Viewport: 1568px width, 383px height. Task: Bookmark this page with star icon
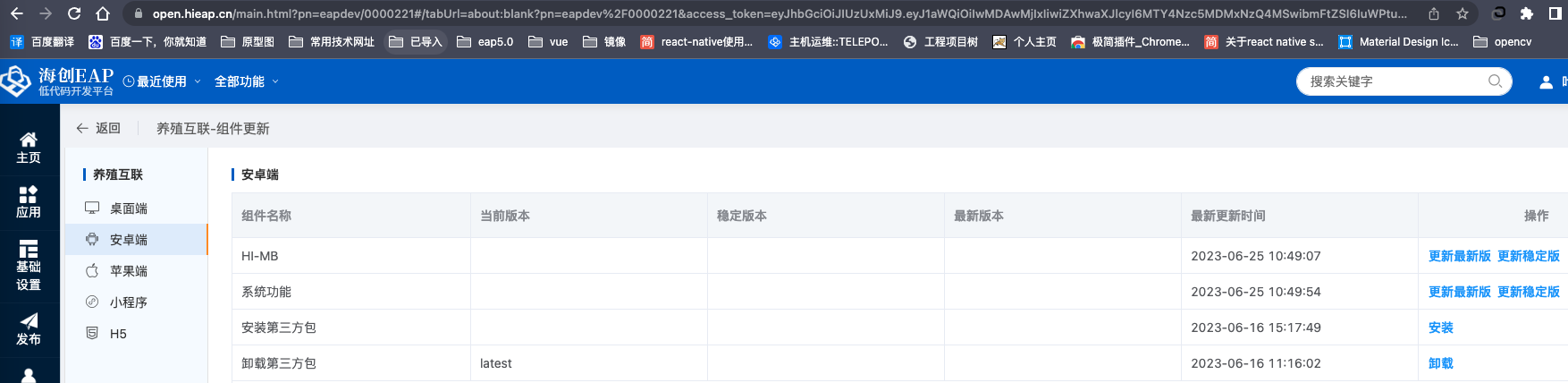click(1462, 13)
